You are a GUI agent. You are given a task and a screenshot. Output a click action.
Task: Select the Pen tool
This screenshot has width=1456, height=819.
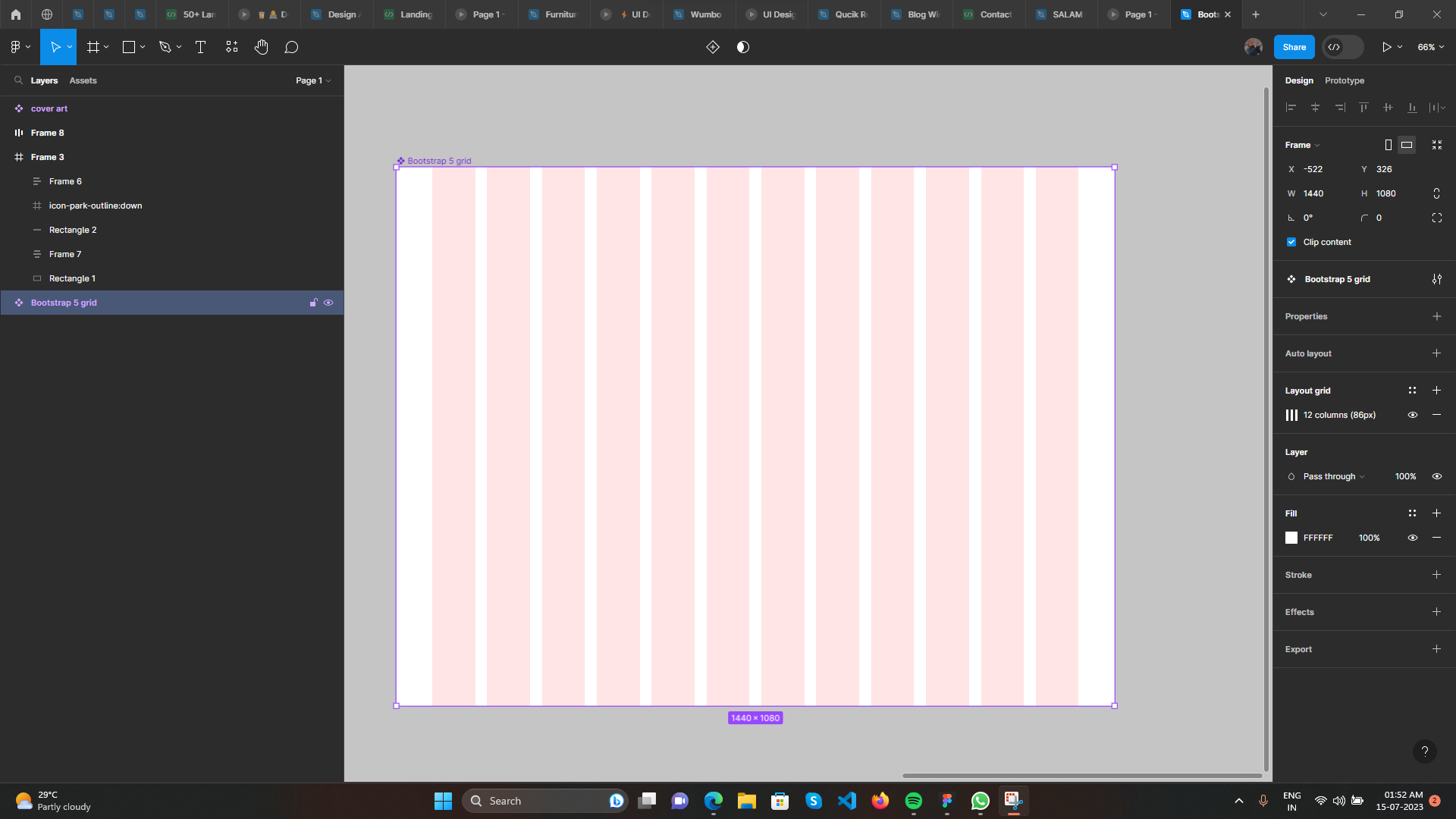[165, 47]
